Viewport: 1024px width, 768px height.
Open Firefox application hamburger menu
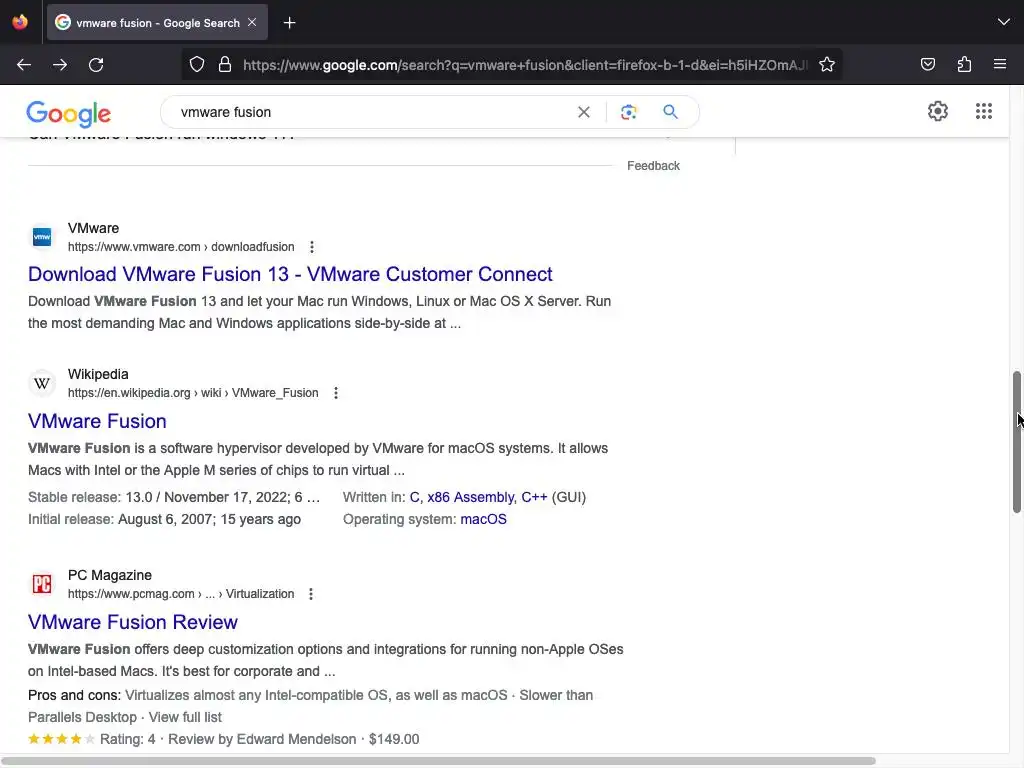click(x=999, y=64)
